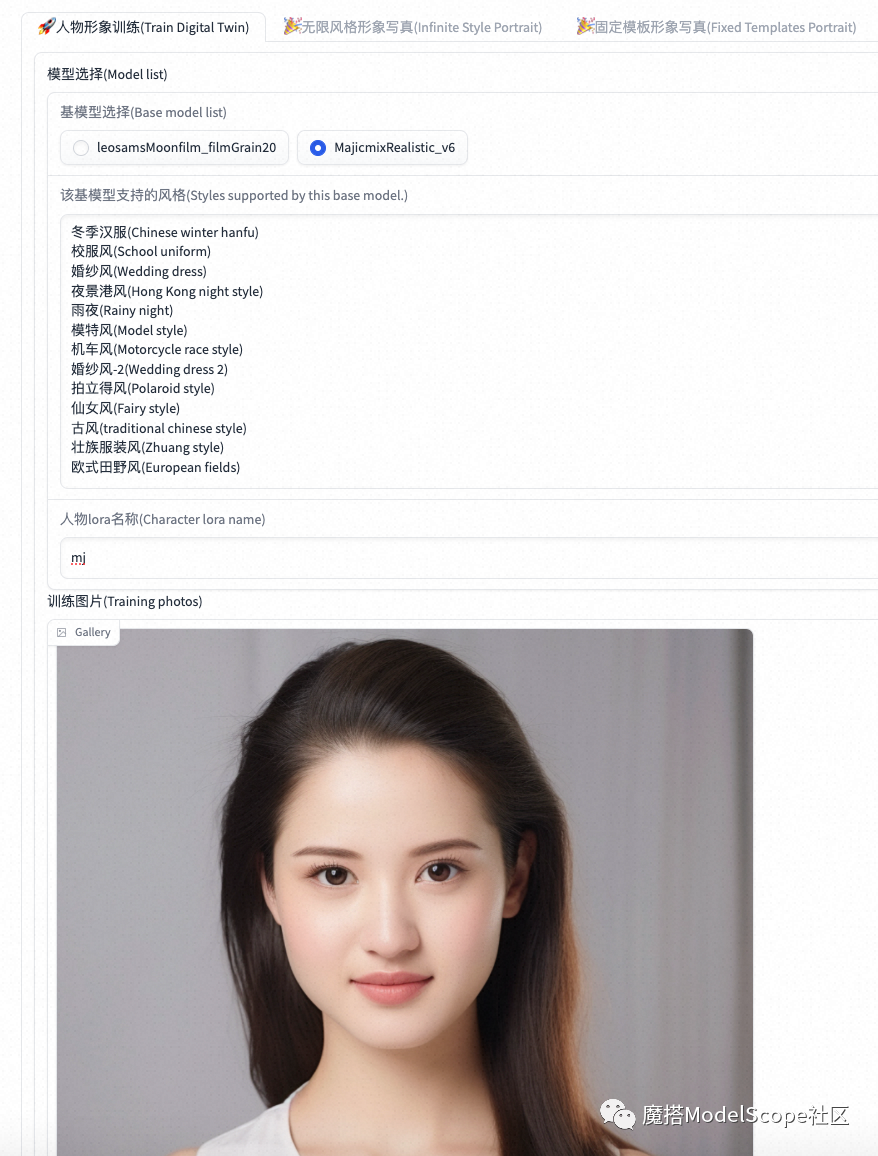The width and height of the screenshot is (878, 1156).
Task: Click the uploaded training portrait photo
Action: click(x=405, y=892)
